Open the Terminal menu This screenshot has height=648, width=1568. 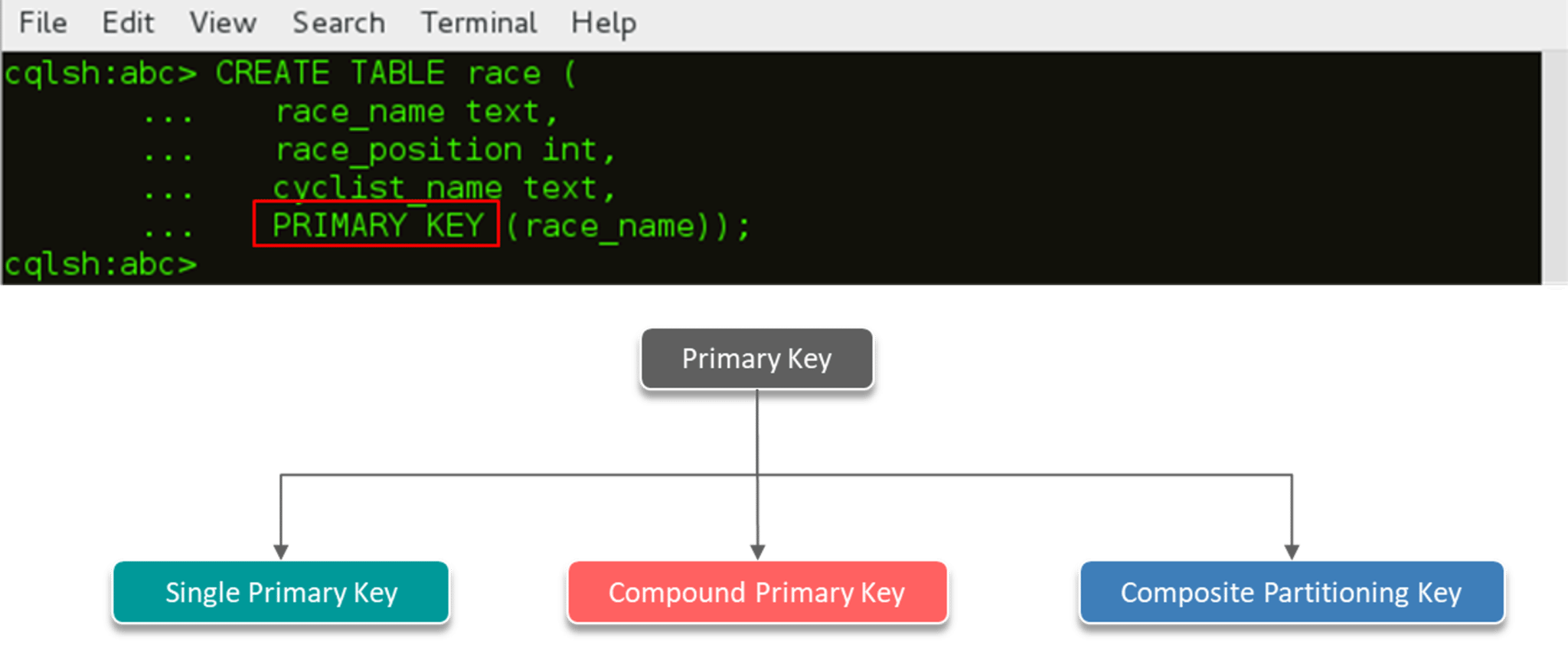point(479,23)
